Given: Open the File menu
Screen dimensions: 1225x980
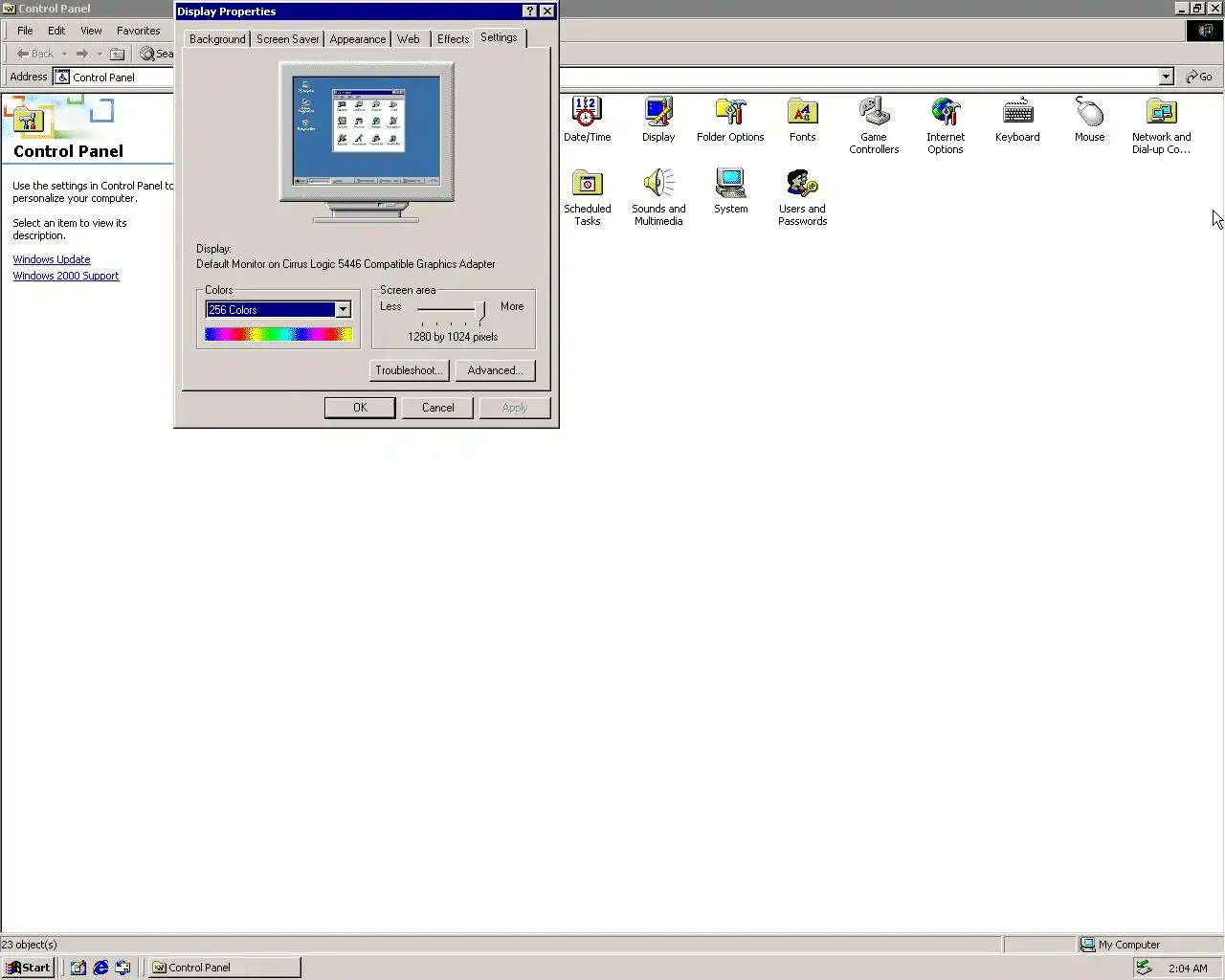Looking at the screenshot, I should (25, 31).
